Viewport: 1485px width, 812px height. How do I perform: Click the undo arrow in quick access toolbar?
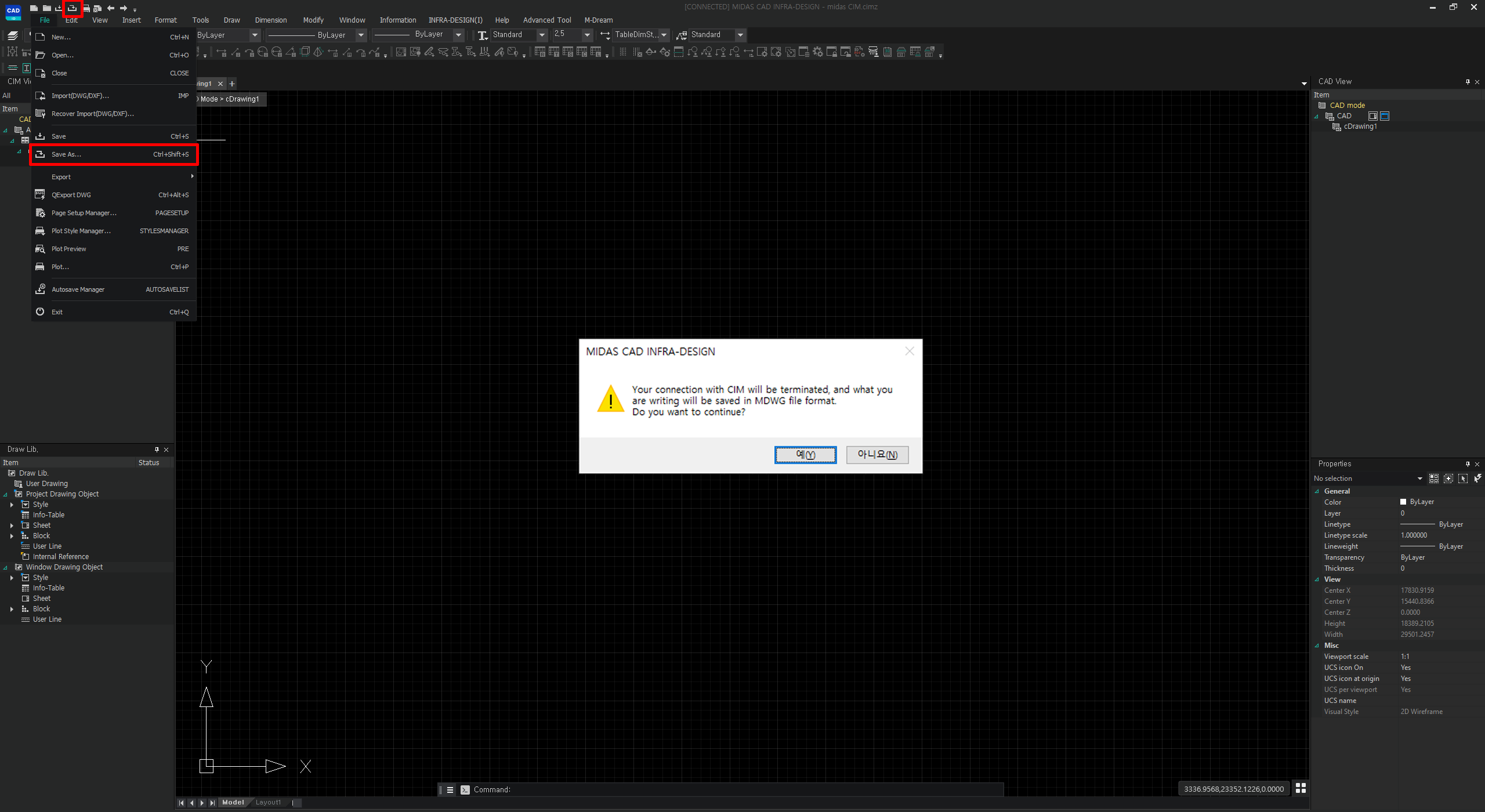[111, 8]
